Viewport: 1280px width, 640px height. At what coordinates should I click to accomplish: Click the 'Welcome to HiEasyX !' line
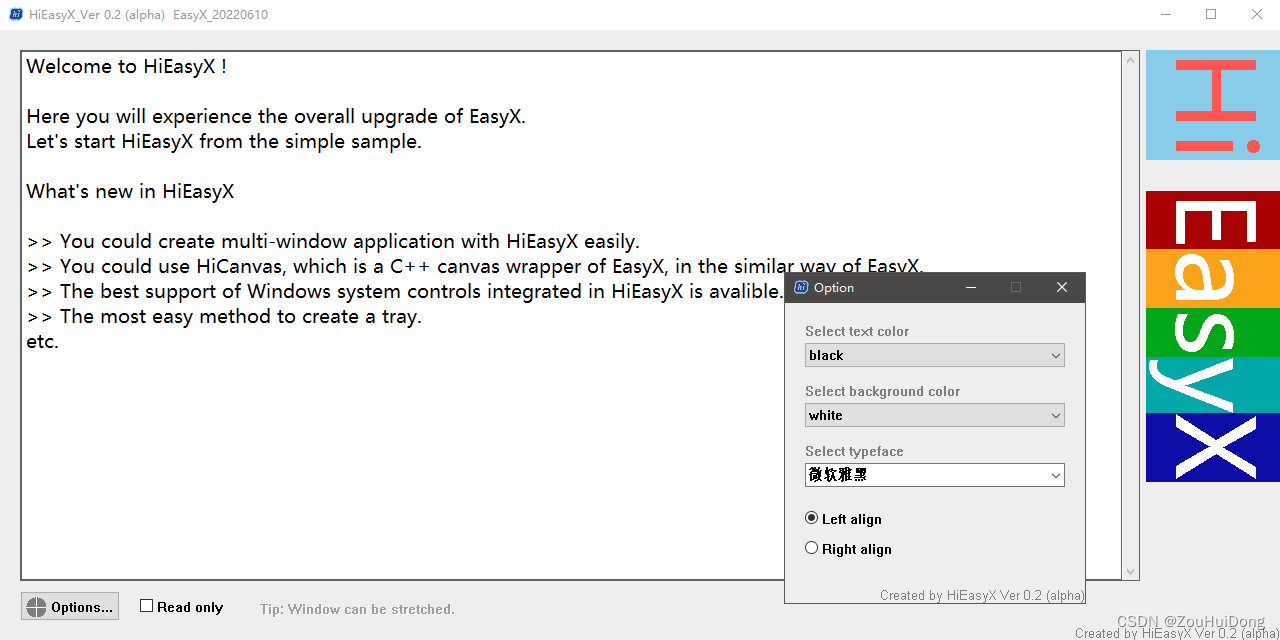[x=126, y=67]
